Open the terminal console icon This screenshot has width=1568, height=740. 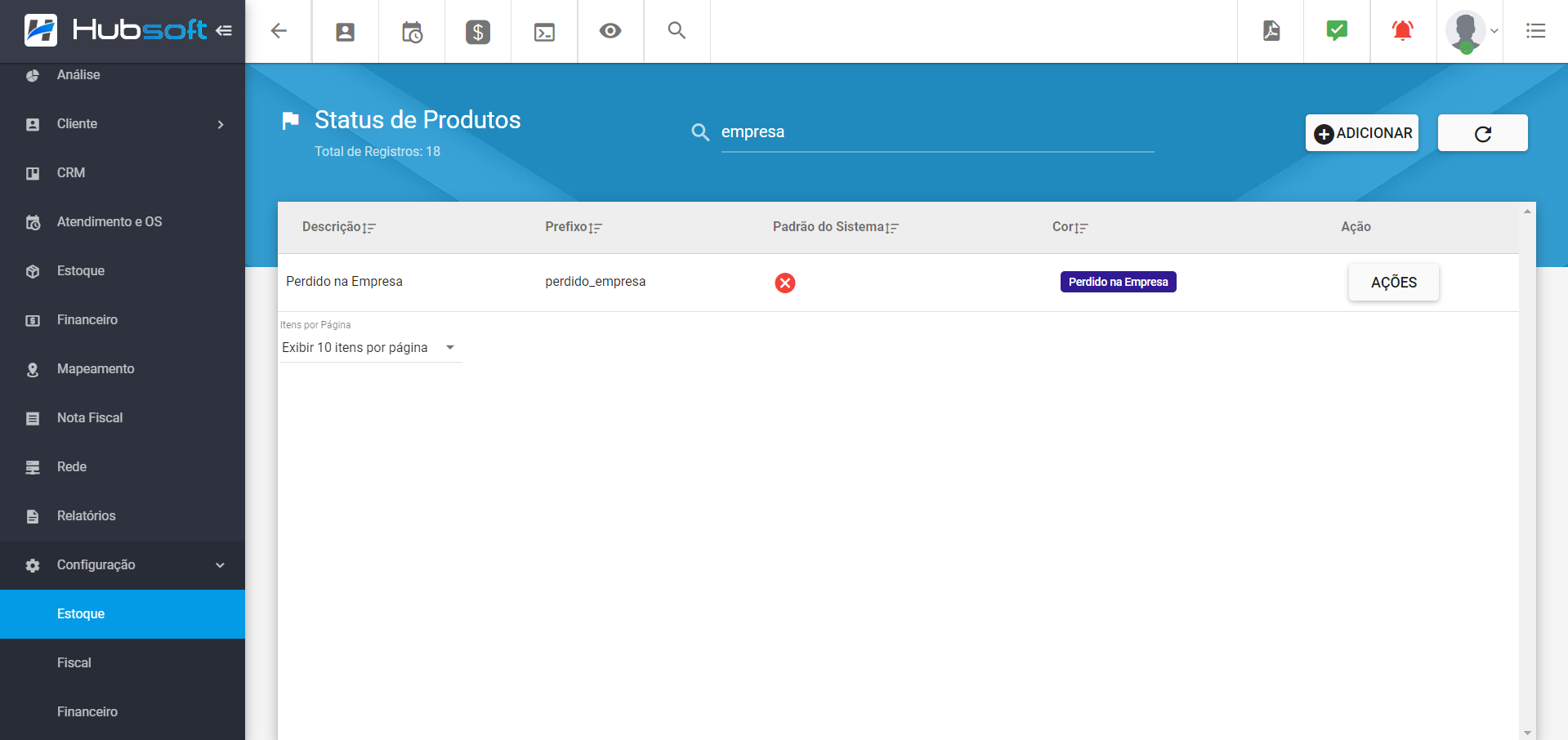coord(544,32)
